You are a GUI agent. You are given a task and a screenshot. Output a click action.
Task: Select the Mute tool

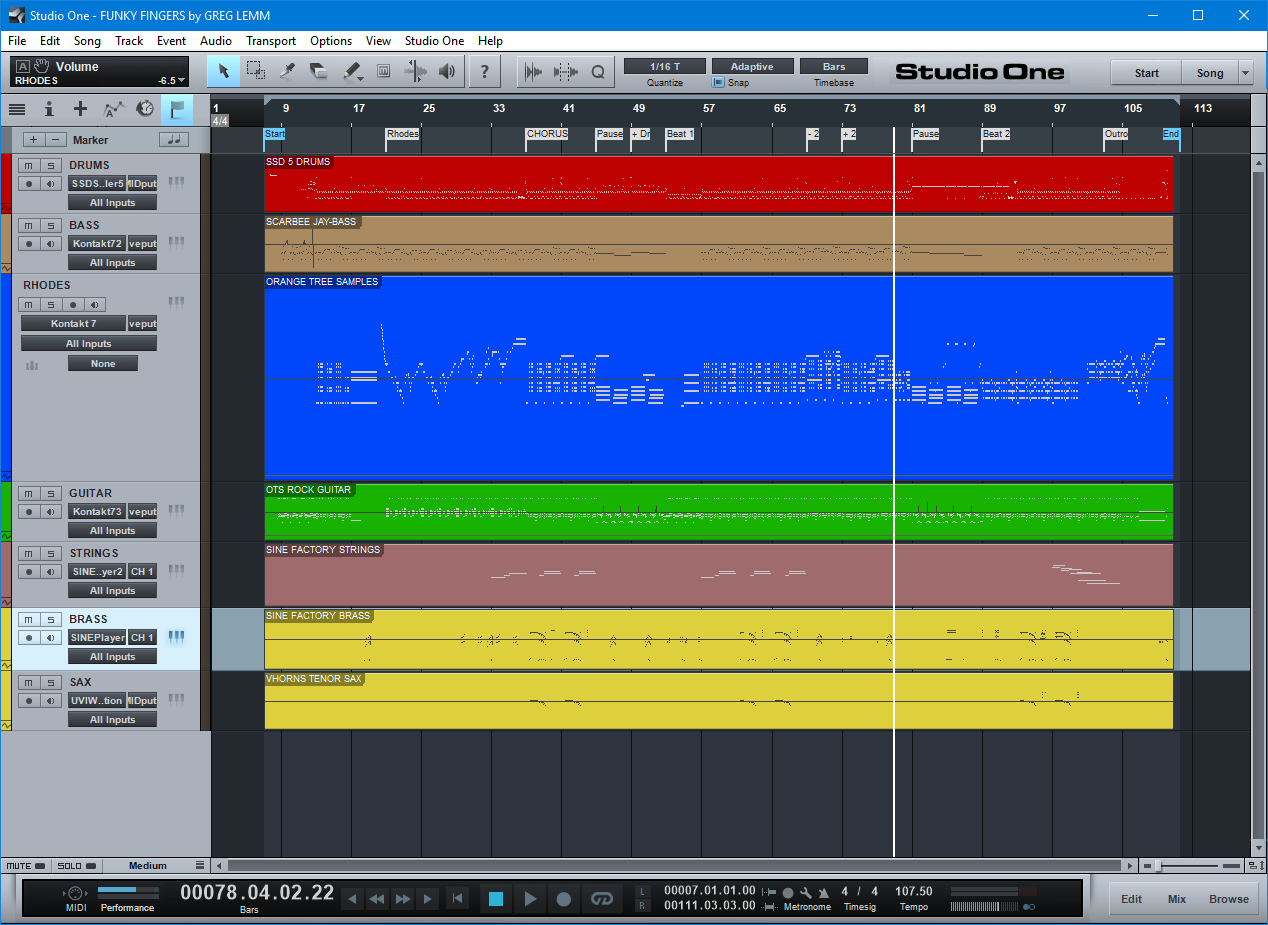click(383, 71)
